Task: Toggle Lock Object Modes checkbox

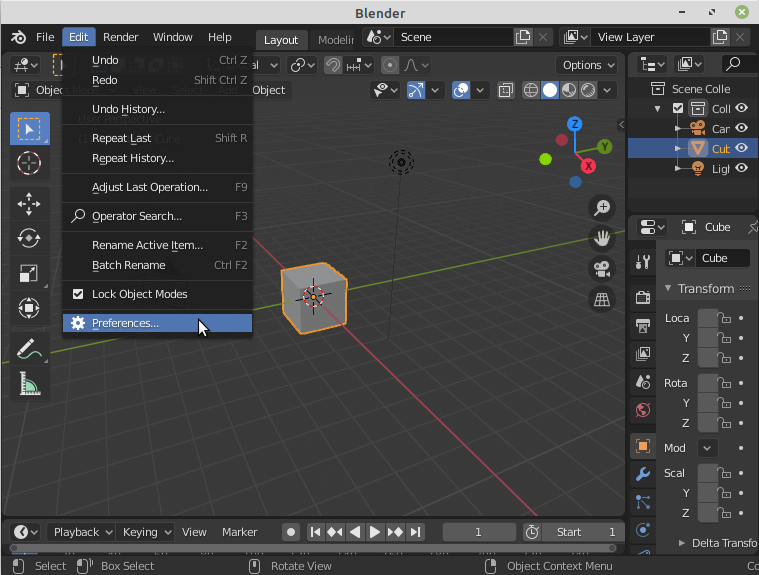Action: [x=78, y=294]
